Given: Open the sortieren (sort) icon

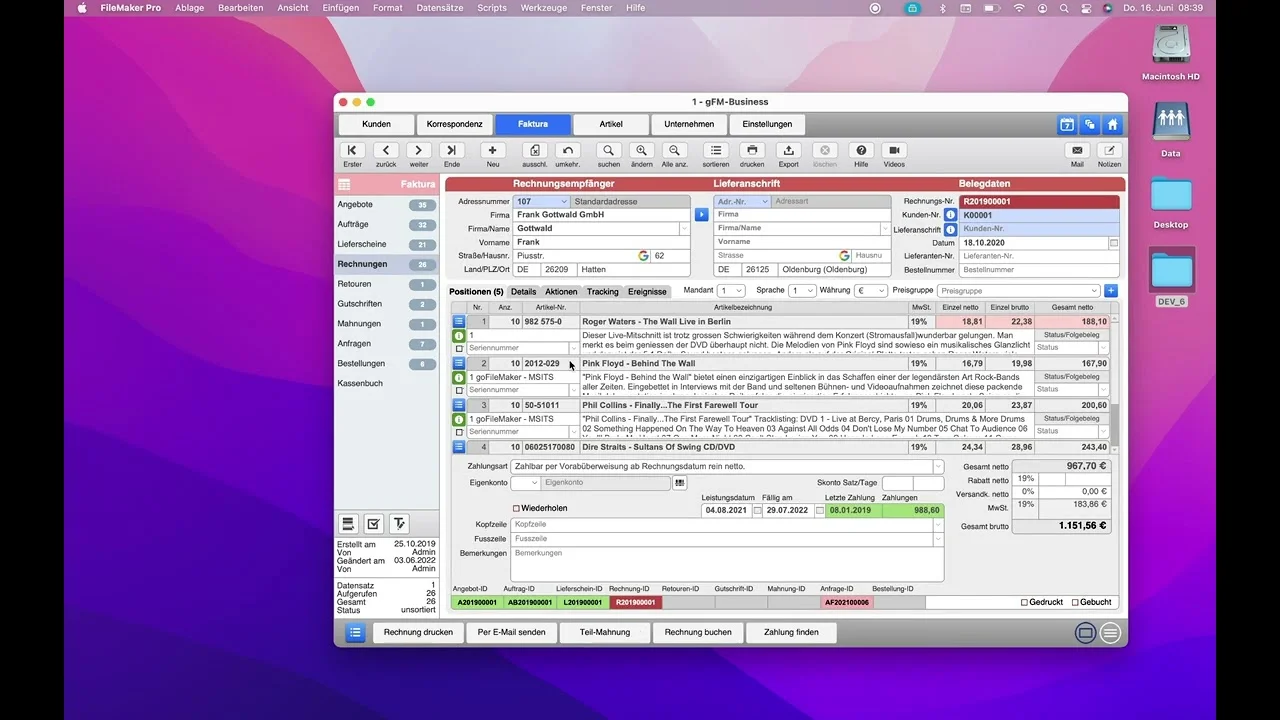Looking at the screenshot, I should pyautogui.click(x=716, y=150).
